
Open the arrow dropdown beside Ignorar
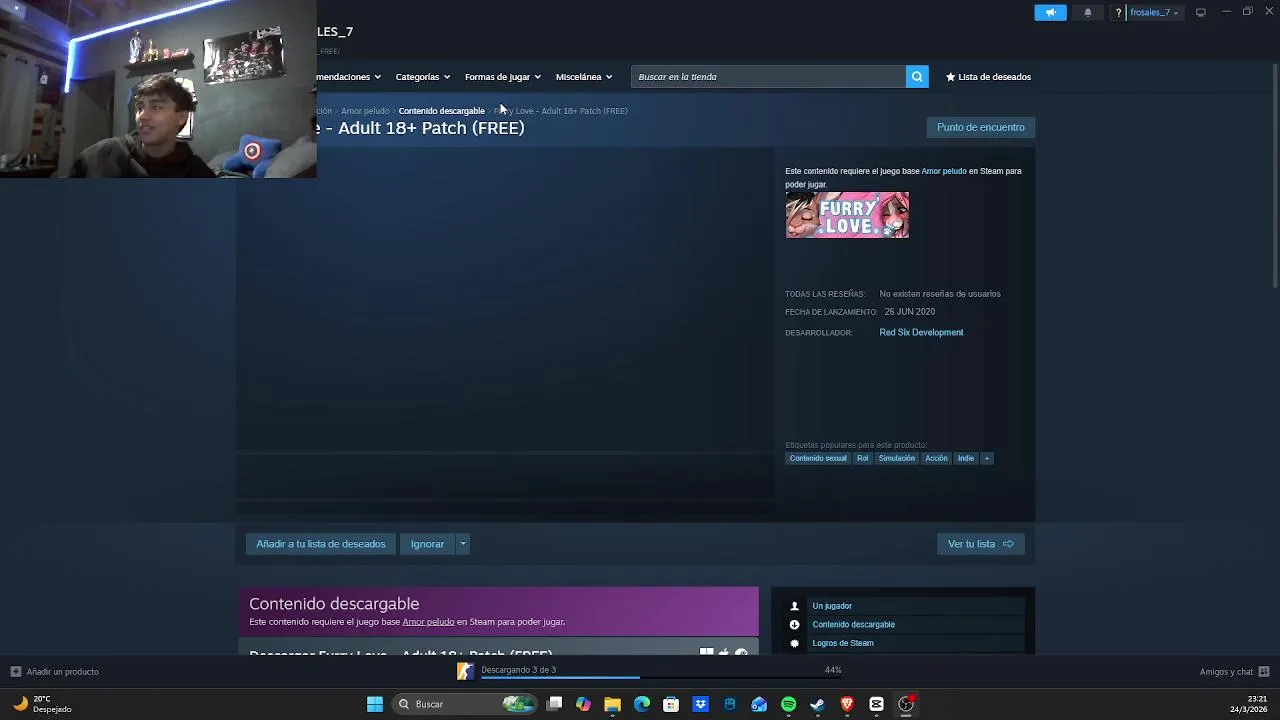tap(462, 544)
